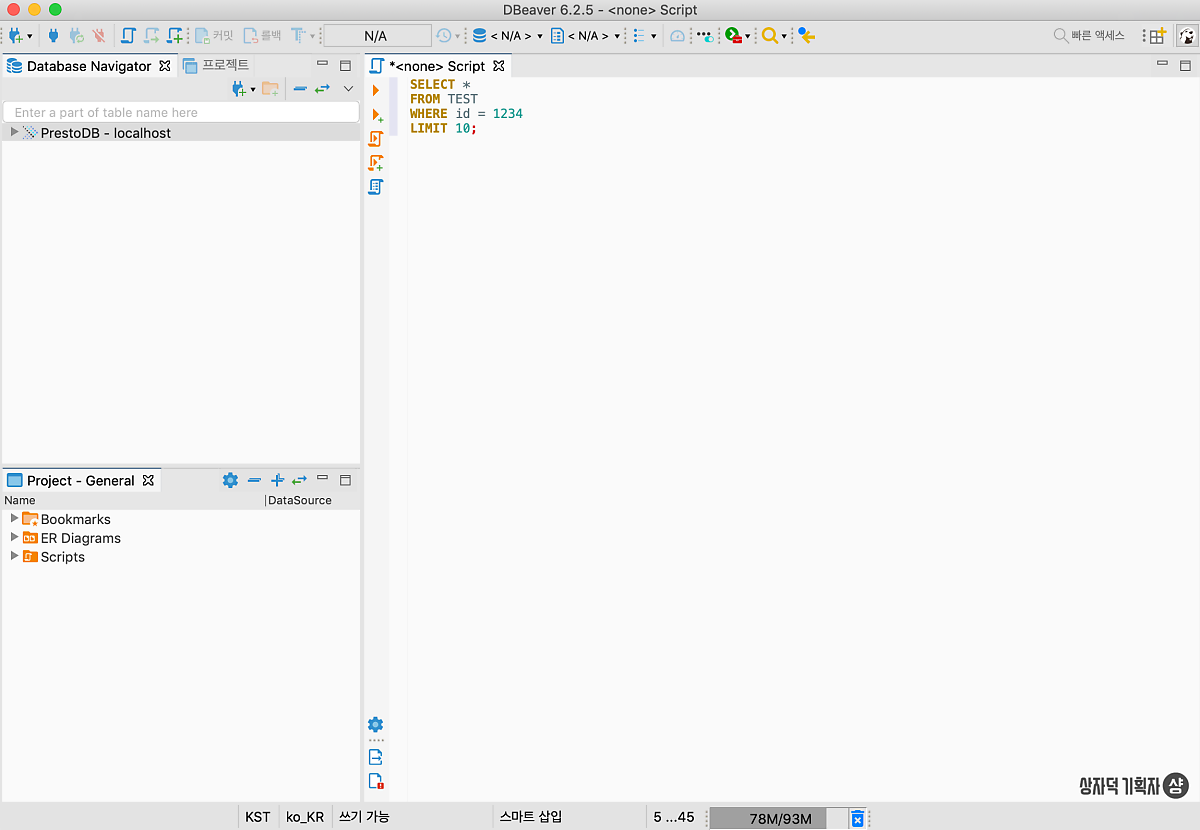The height and width of the screenshot is (830, 1200).
Task: Click the Connect plug icon in the main toolbar
Action: point(53,36)
